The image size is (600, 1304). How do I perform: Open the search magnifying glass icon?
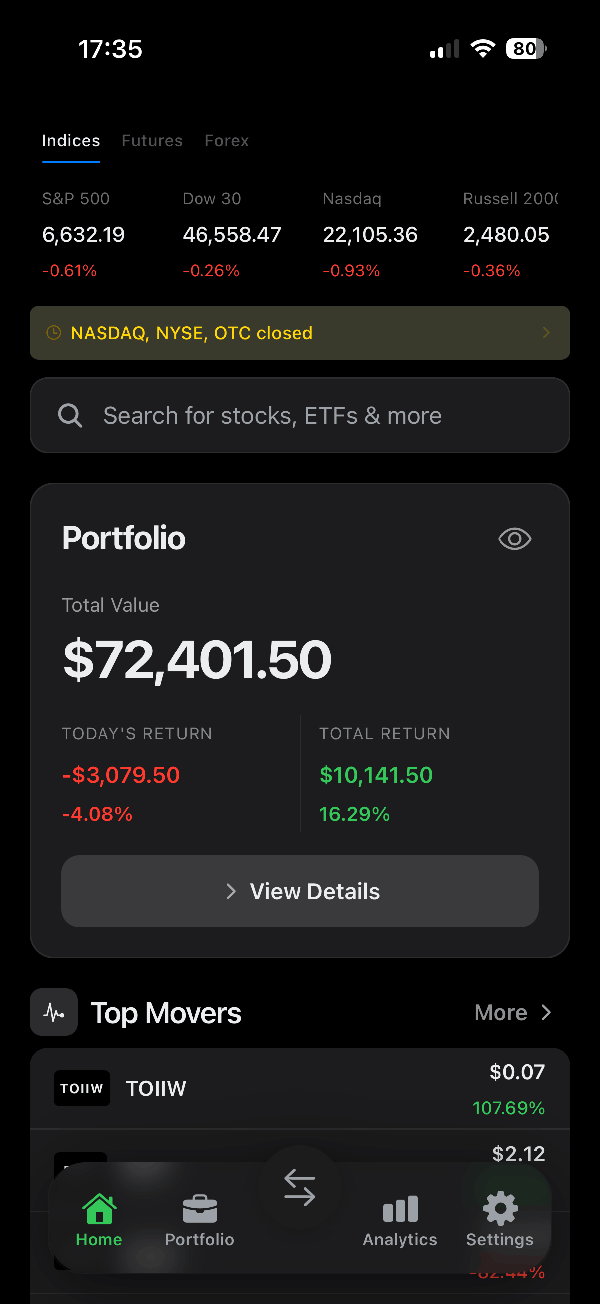coord(70,415)
